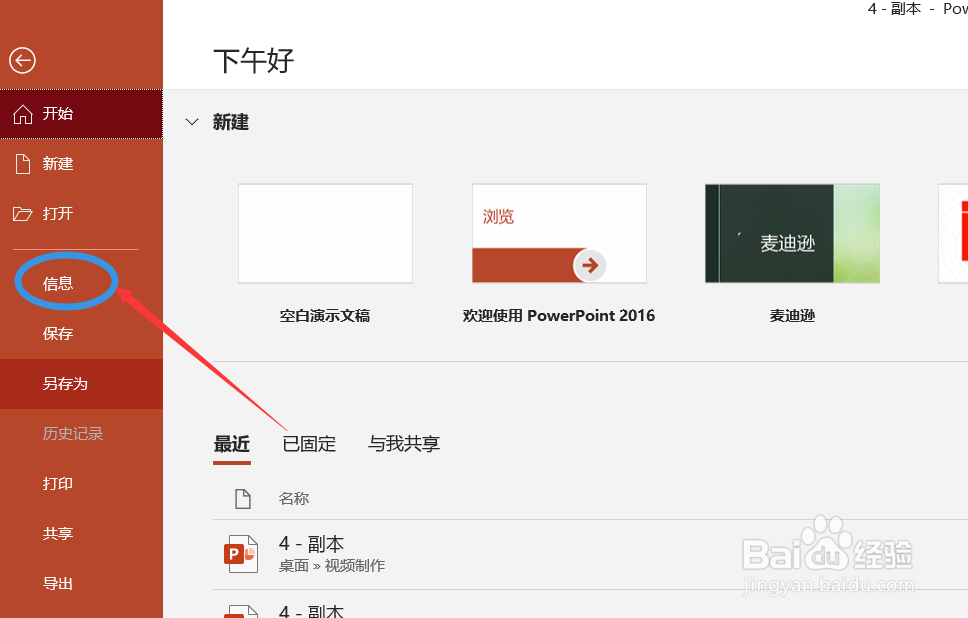Click the back arrow circle icon
The width and height of the screenshot is (968, 618).
22,61
